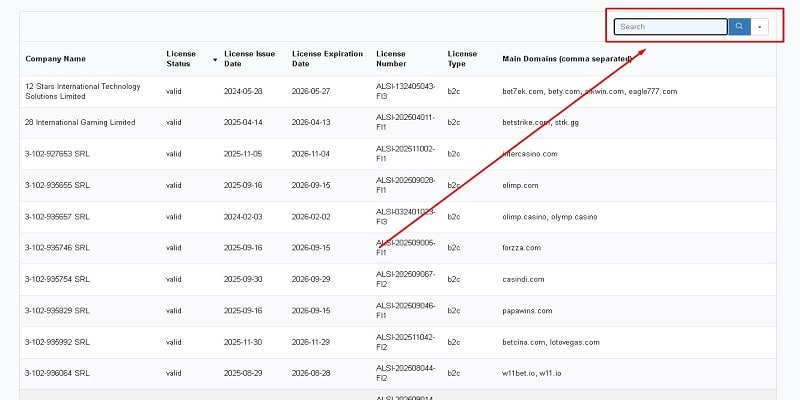Focus the Search input field
800x400 pixels.
click(671, 27)
